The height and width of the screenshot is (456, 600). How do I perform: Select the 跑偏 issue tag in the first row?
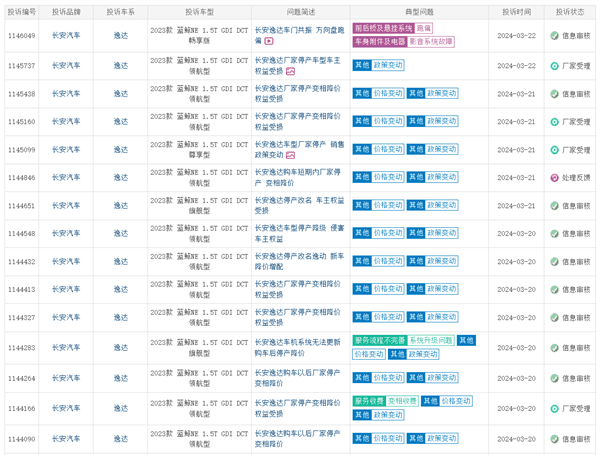(424, 29)
